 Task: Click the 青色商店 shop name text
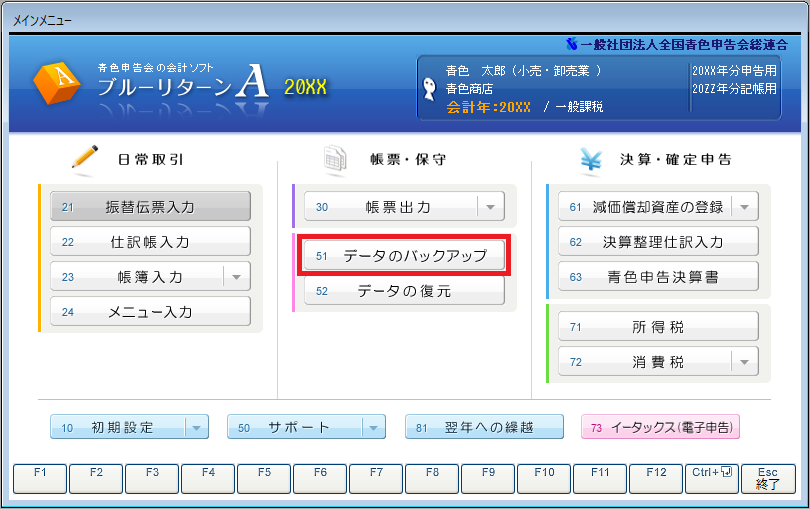click(x=469, y=89)
